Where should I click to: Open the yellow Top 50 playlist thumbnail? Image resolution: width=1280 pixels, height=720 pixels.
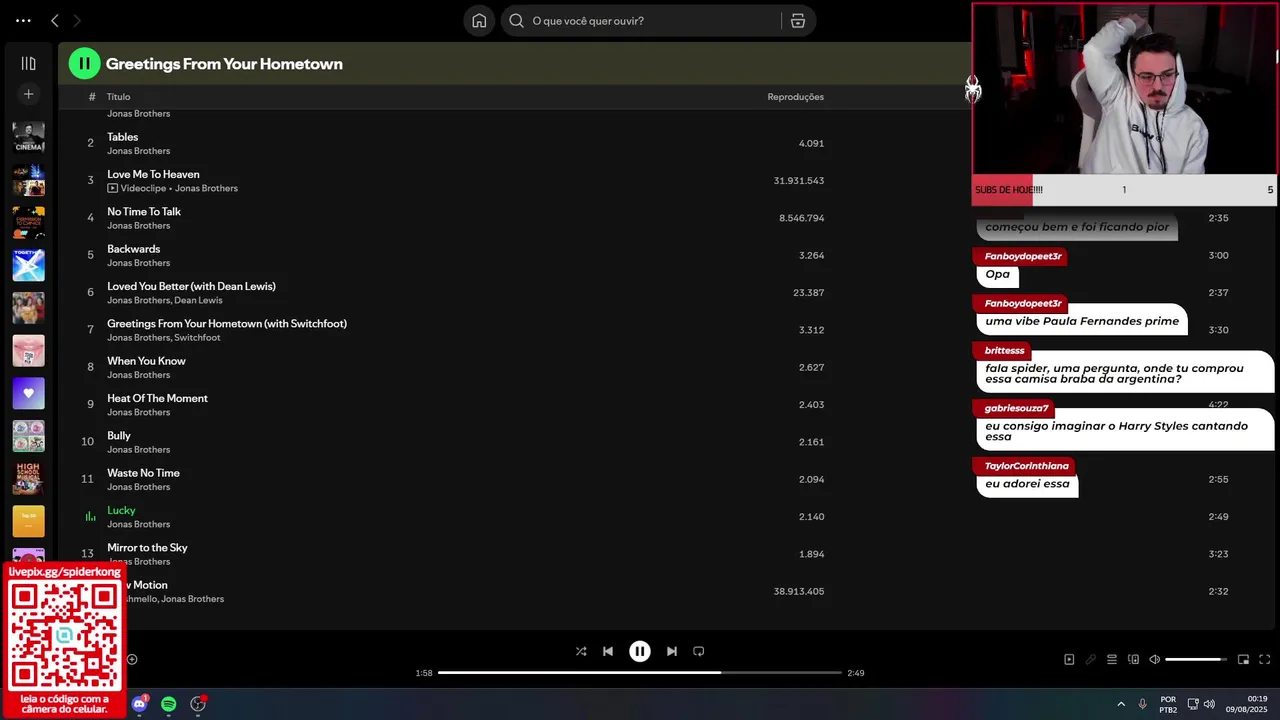28,521
